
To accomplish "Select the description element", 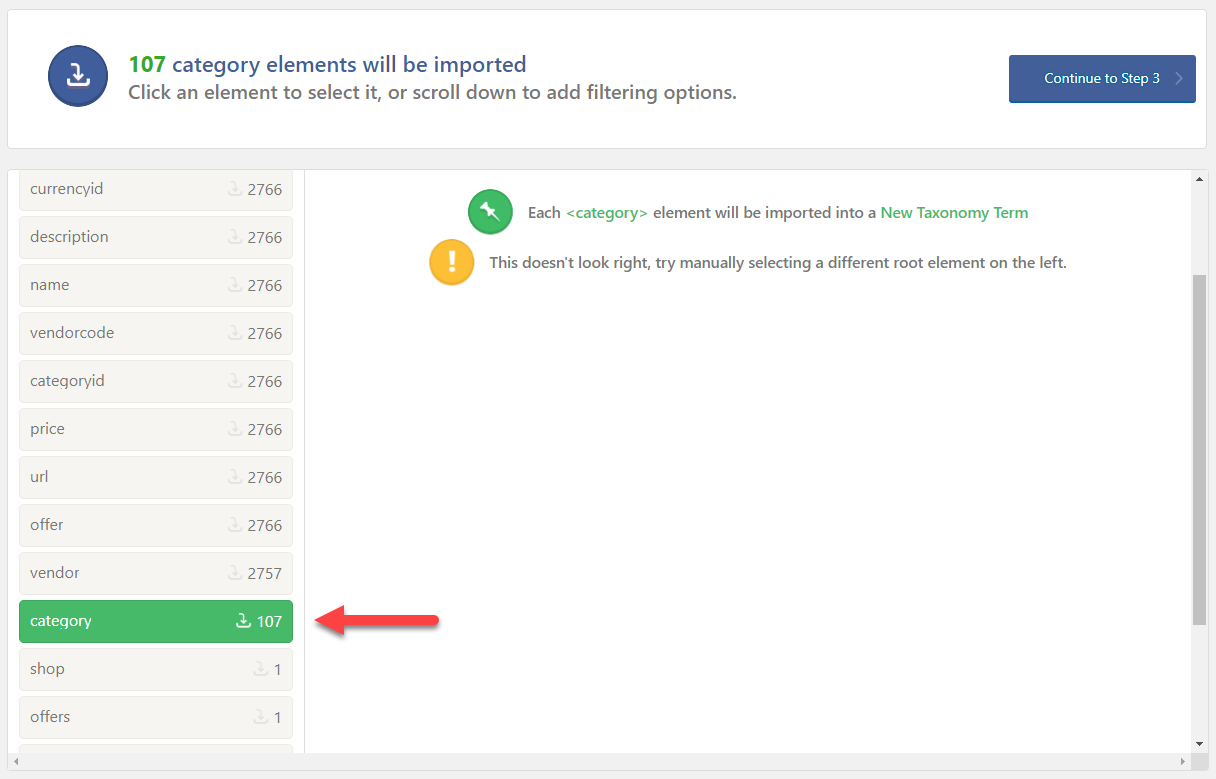I will [x=156, y=237].
